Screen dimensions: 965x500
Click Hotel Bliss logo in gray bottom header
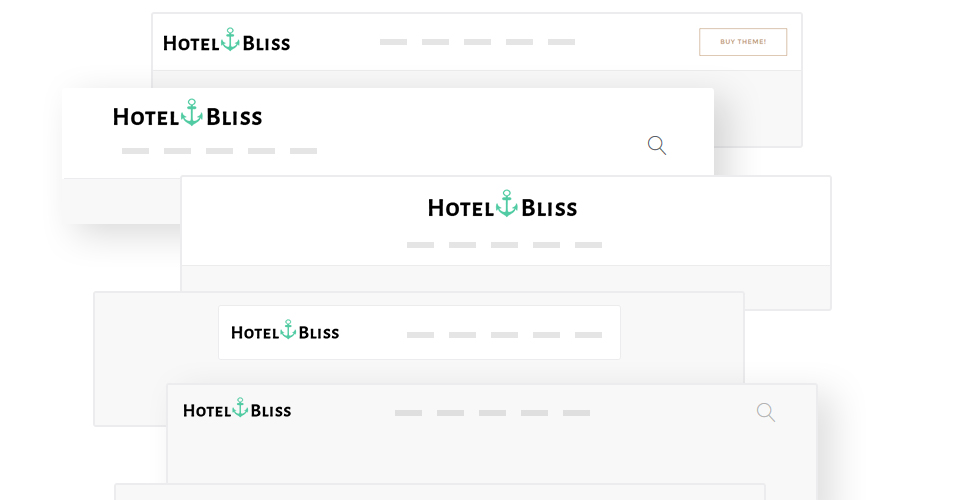pyautogui.click(x=237, y=408)
